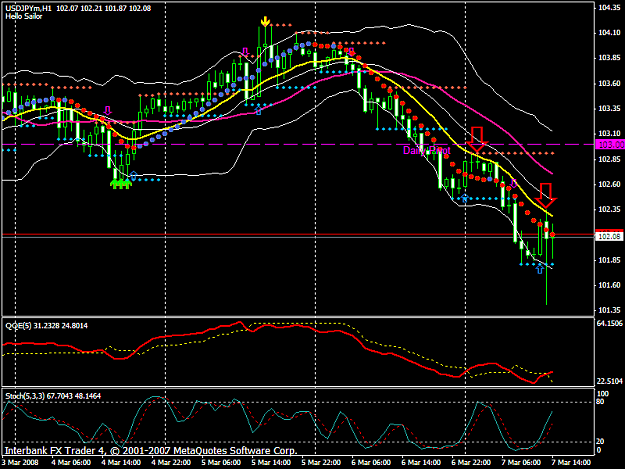625x469 pixels.
Task: Select the 64.1506 QQE scale value
Action: pos(610,323)
